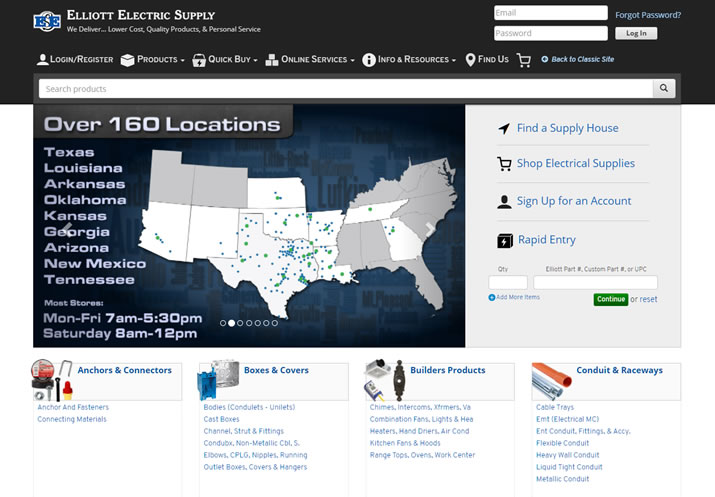
Task: Click the Find a Supply House arrow icon
Action: [x=504, y=129]
